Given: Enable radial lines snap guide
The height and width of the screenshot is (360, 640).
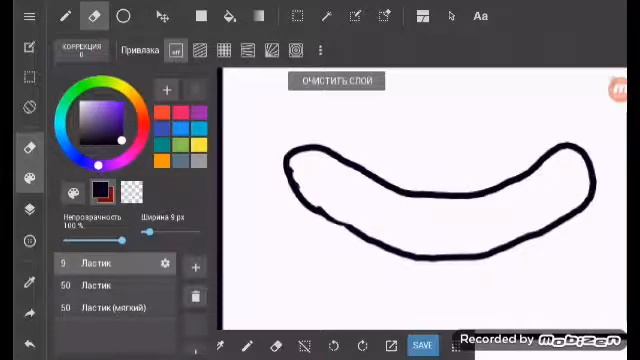Looking at the screenshot, I should tap(272, 51).
